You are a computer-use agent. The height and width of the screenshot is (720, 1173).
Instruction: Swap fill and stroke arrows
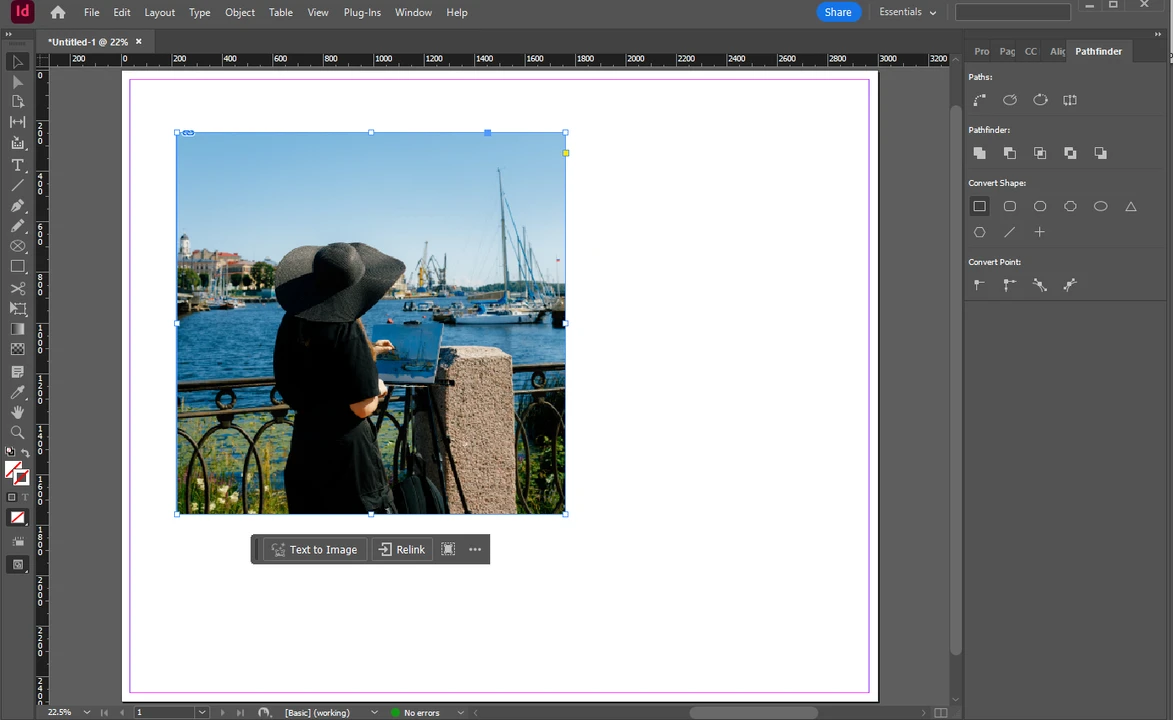point(25,453)
